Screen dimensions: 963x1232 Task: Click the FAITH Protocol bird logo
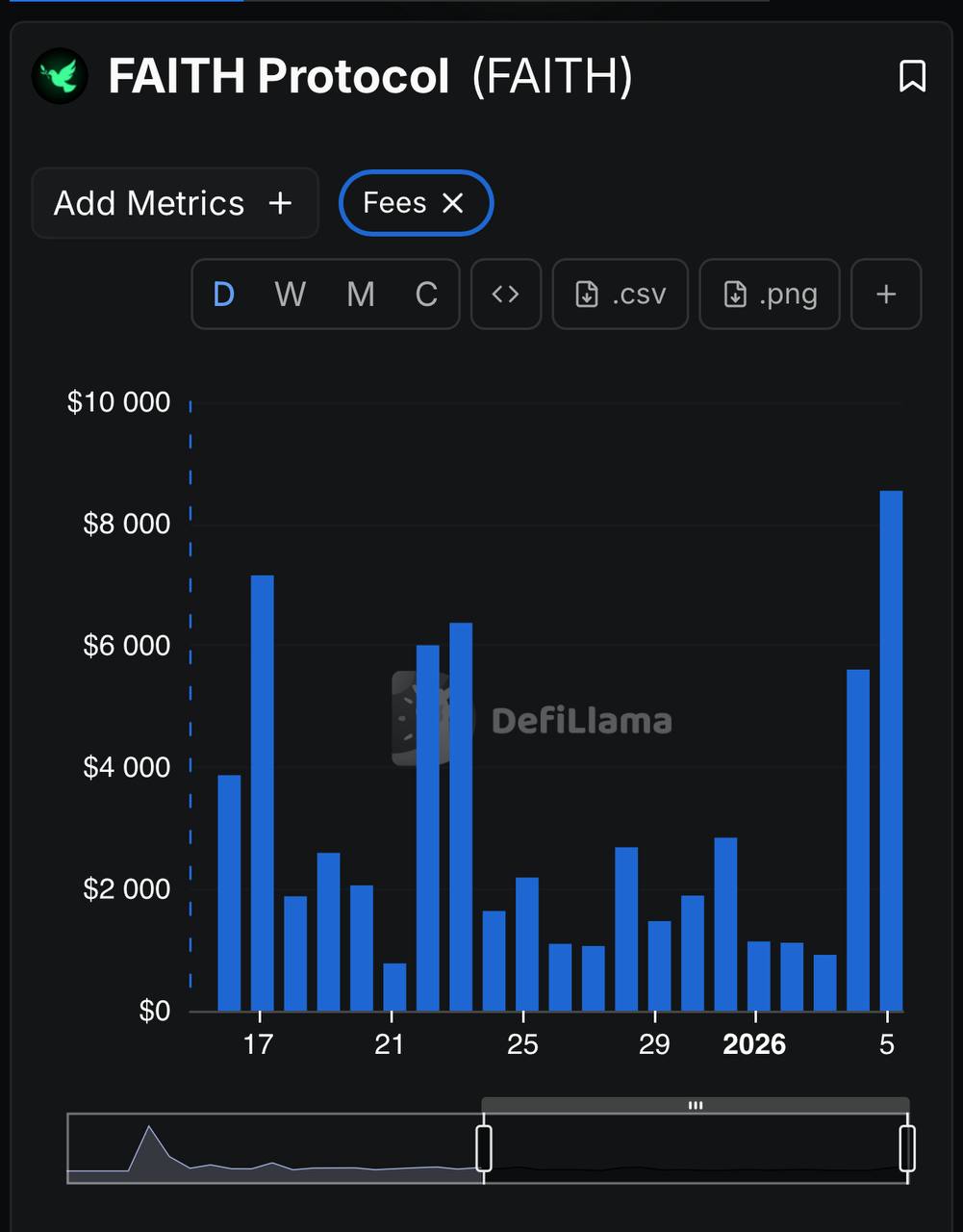point(60,77)
